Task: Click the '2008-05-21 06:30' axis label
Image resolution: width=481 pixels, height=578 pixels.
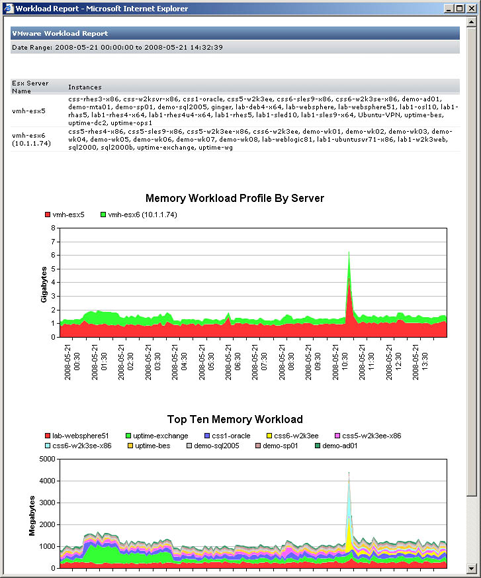Action: pos(233,362)
